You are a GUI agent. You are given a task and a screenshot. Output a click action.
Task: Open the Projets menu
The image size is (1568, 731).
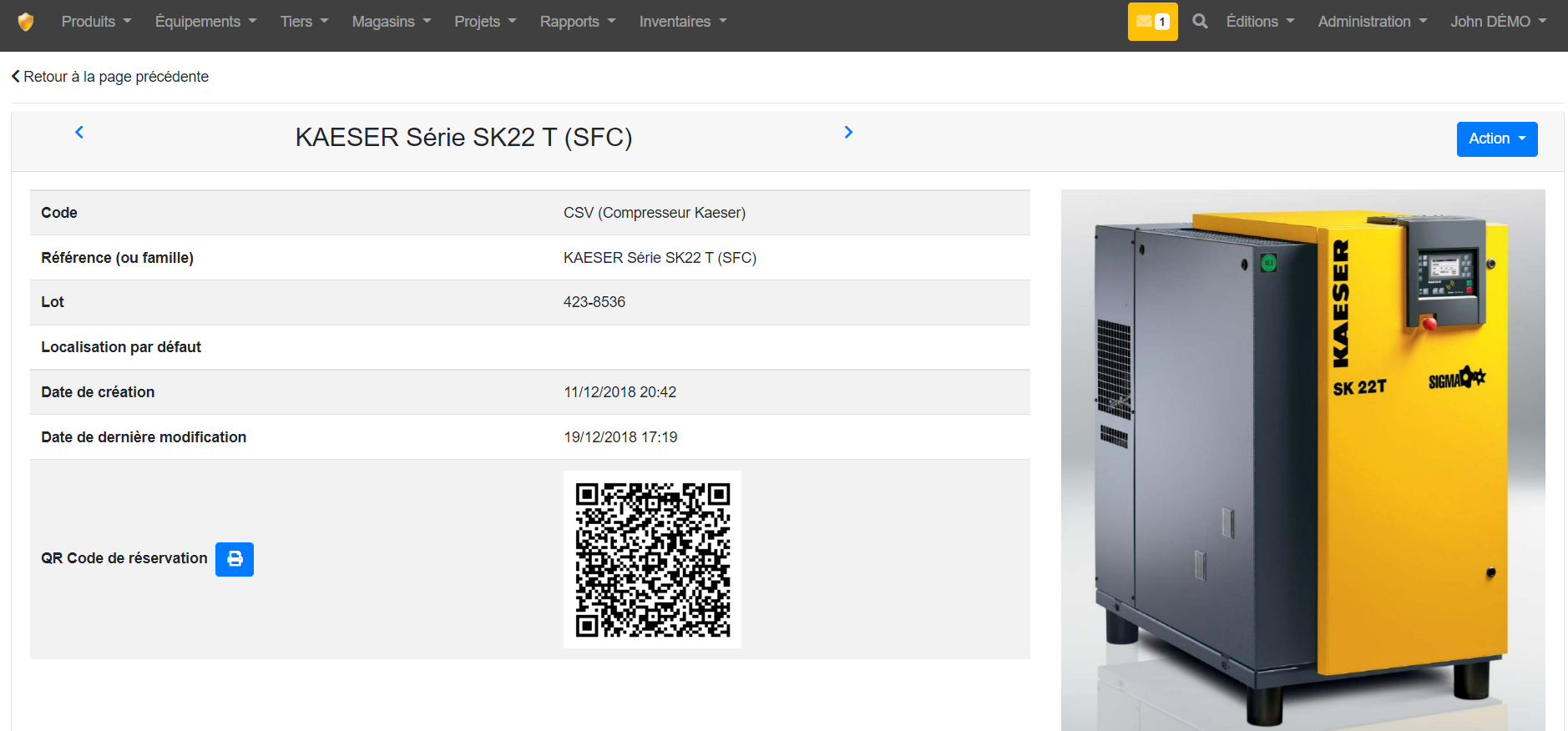(485, 22)
